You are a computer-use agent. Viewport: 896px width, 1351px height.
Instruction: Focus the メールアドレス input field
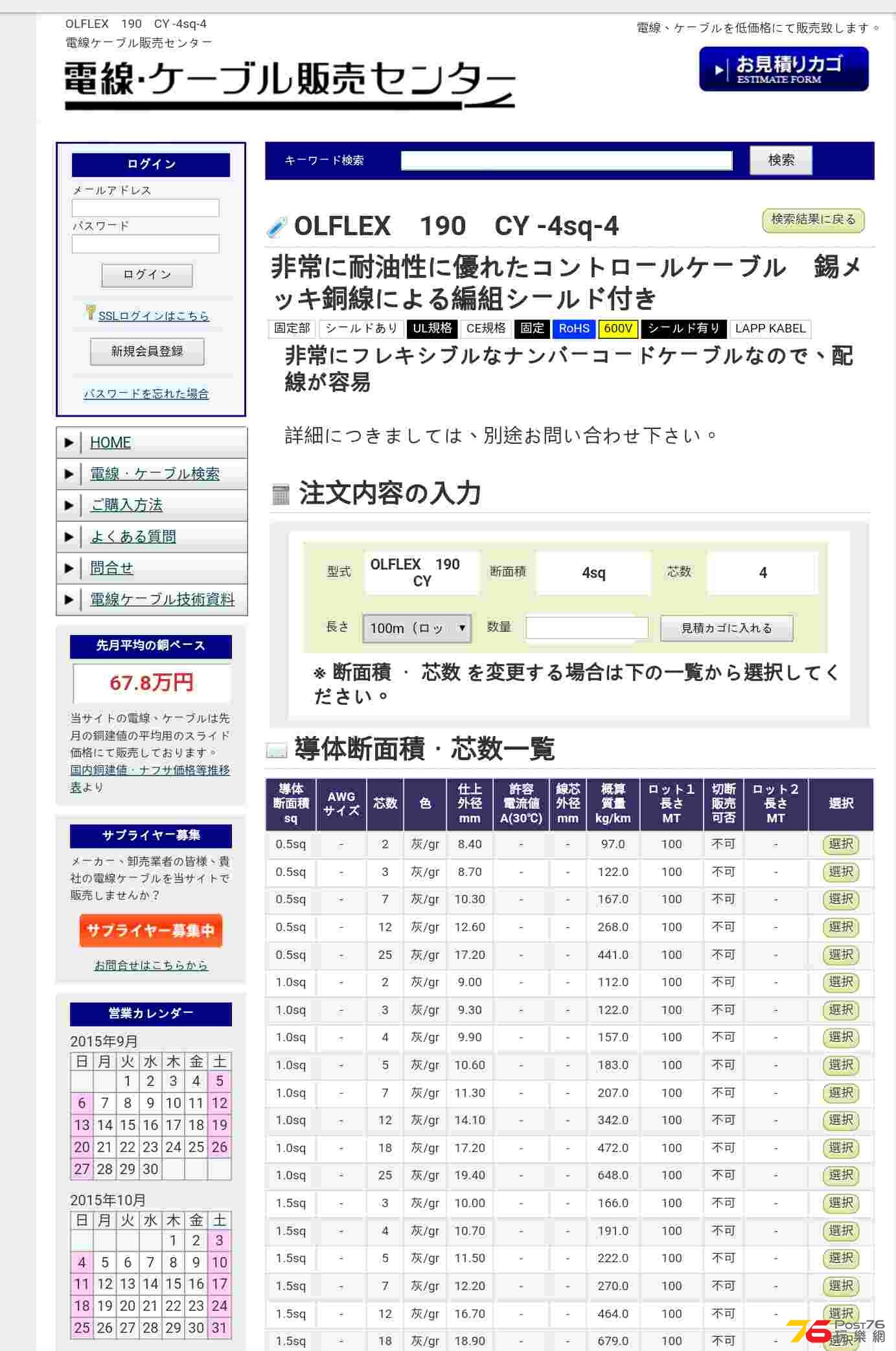(x=145, y=208)
